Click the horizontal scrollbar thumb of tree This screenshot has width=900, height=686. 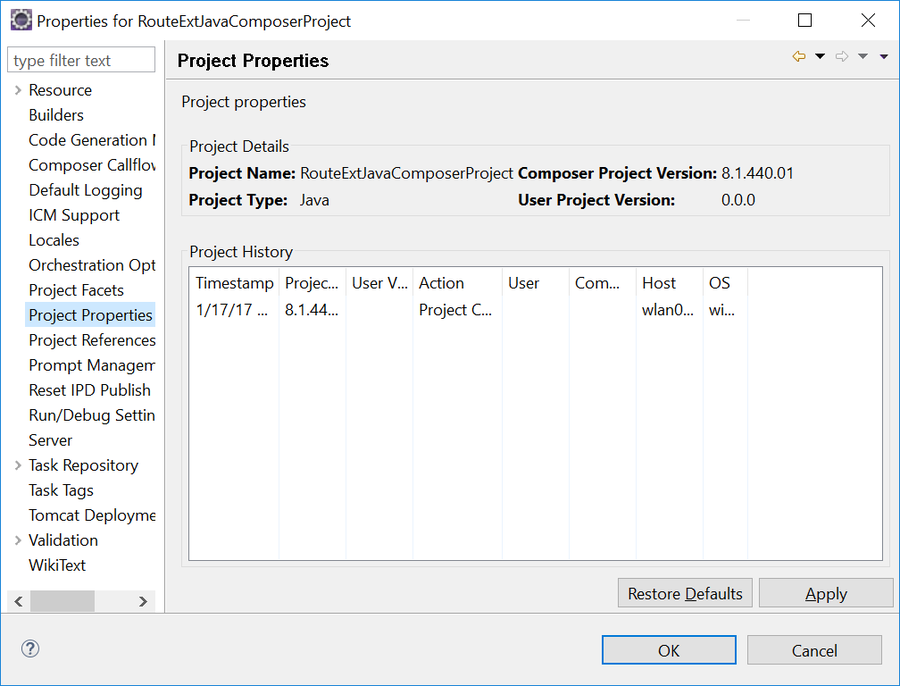(62, 601)
